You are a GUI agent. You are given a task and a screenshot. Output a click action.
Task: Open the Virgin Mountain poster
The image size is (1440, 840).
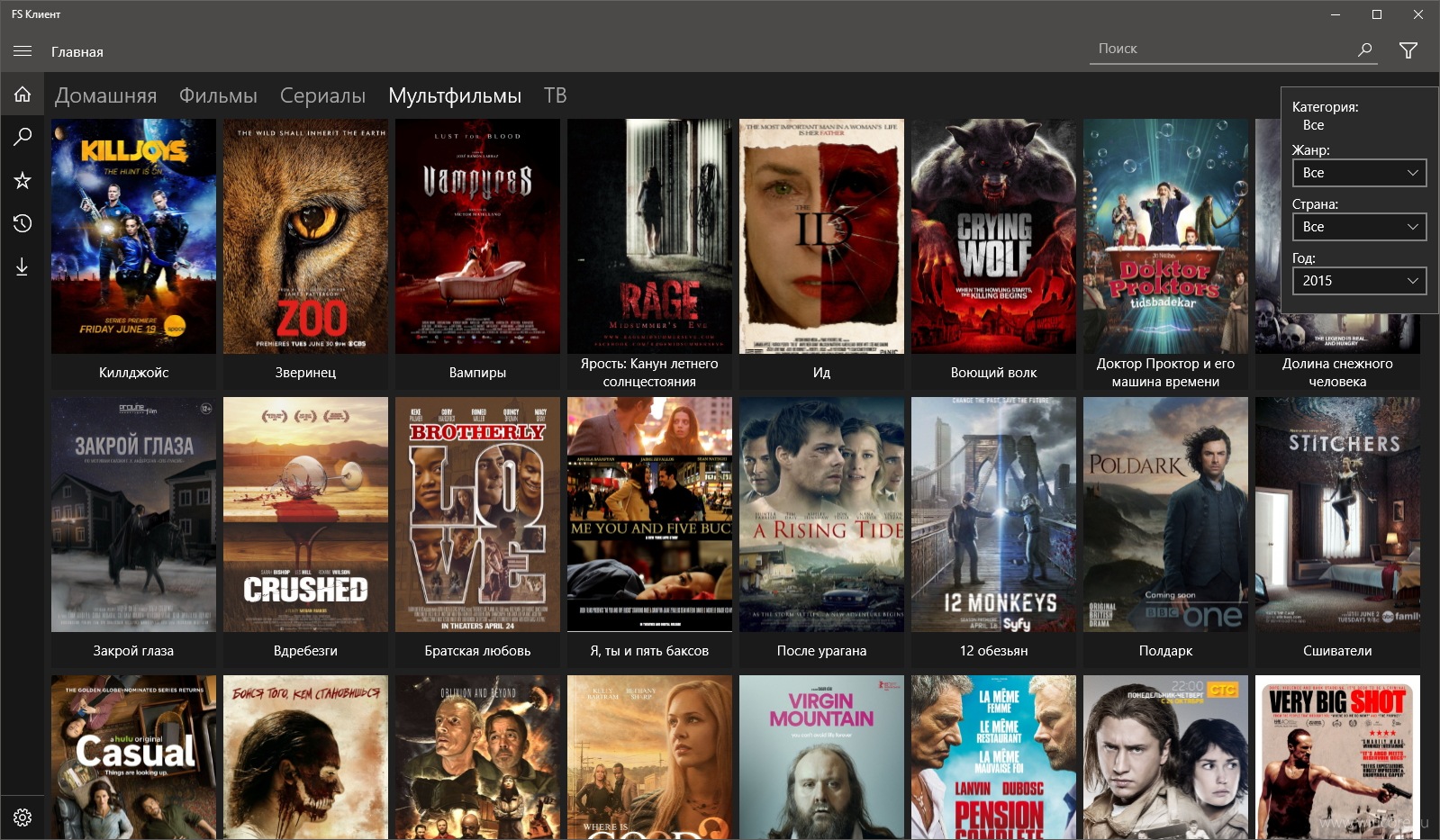[821, 757]
